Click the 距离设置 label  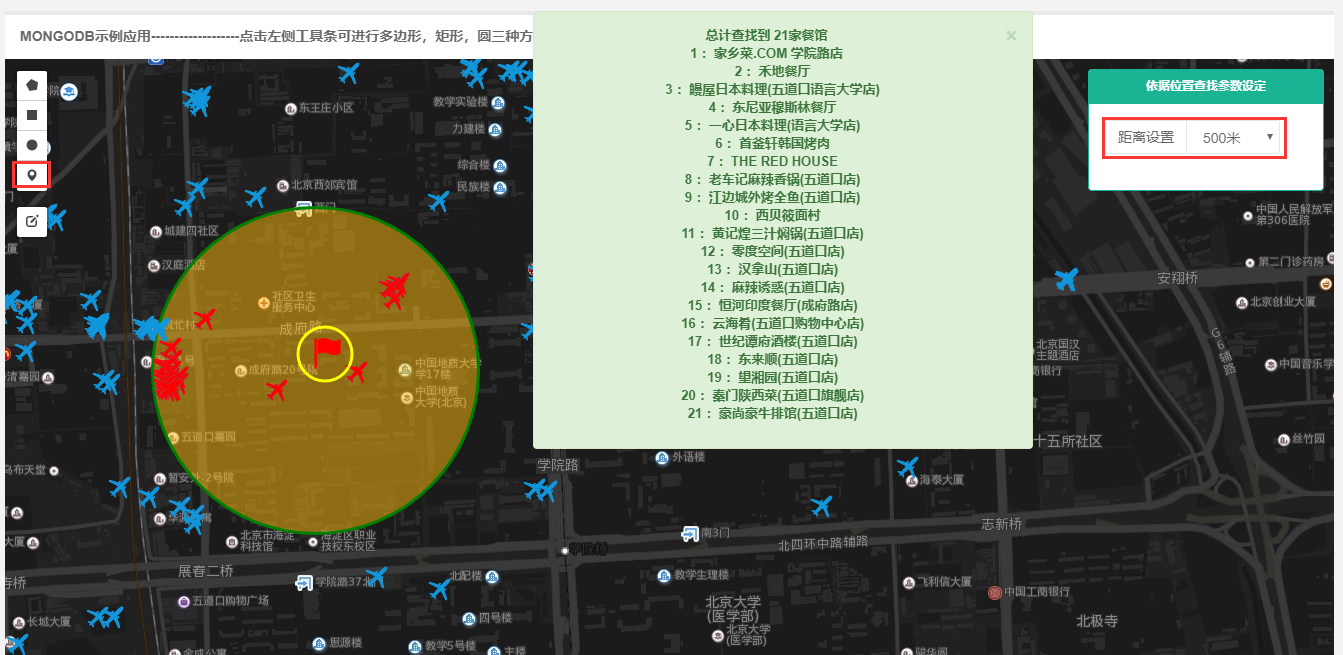pos(1146,138)
